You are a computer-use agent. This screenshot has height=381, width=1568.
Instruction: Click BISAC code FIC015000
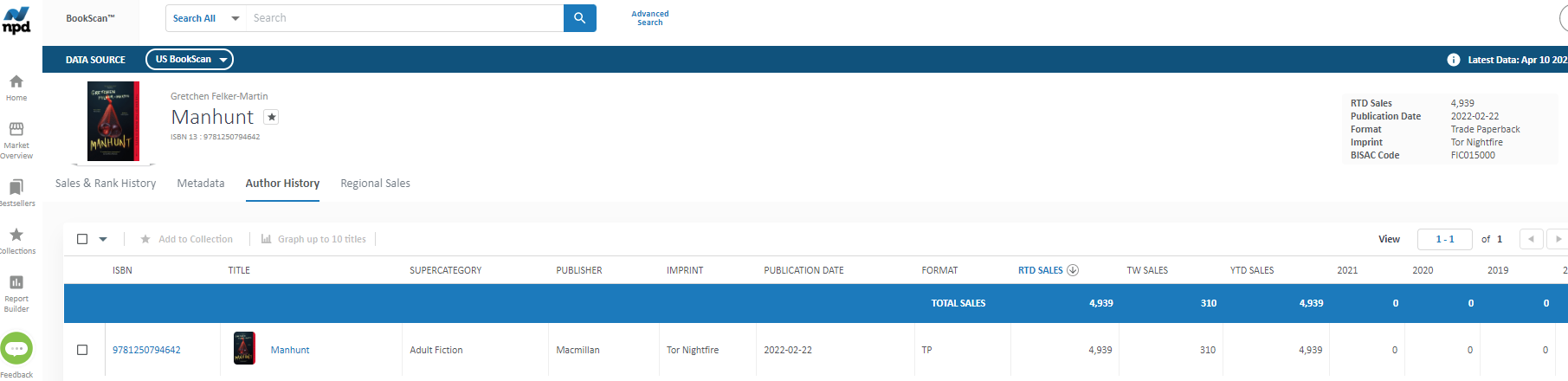pyautogui.click(x=1473, y=155)
